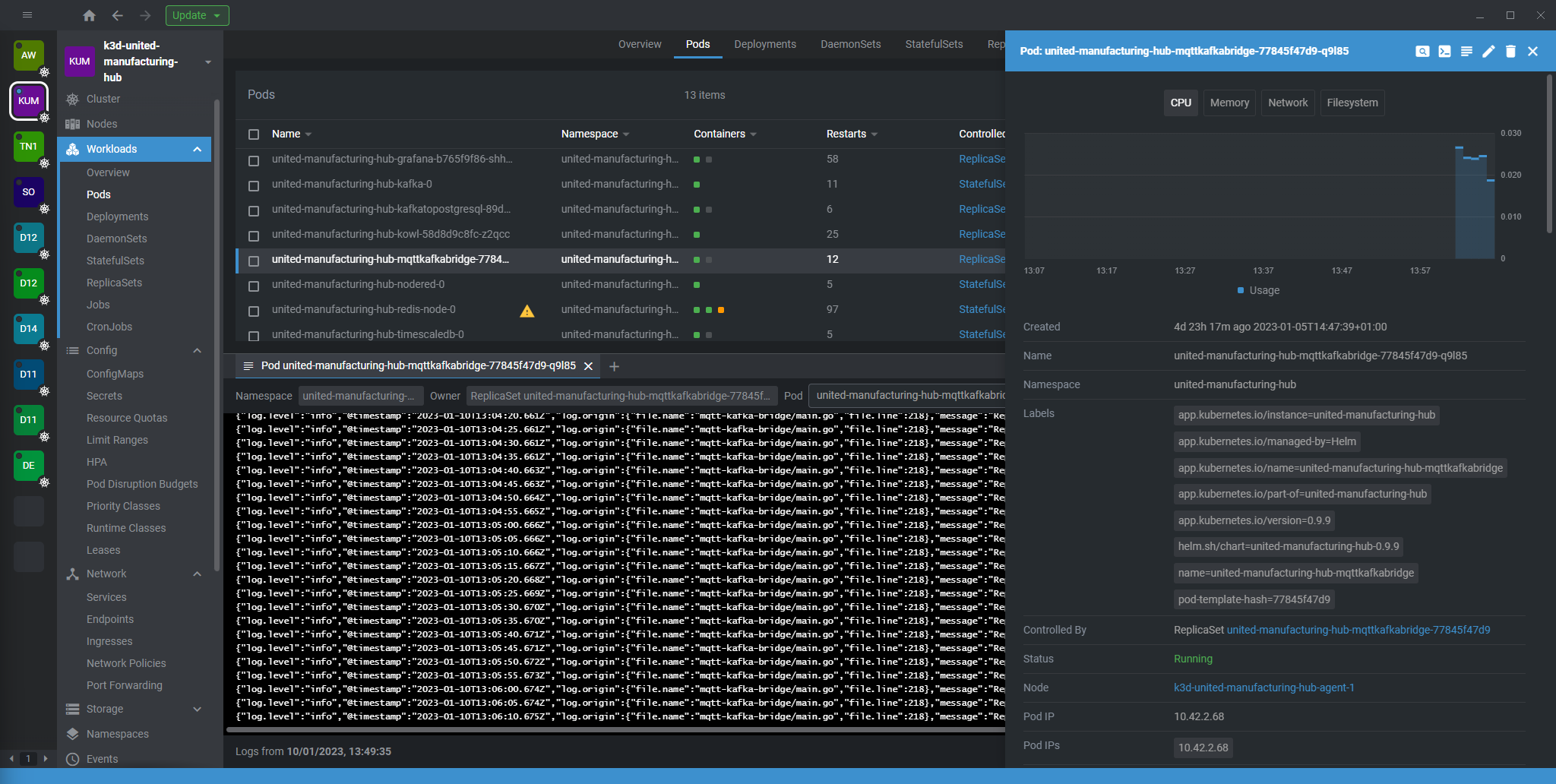Sort pods by Containers column
The image size is (1556, 784).
725,134
